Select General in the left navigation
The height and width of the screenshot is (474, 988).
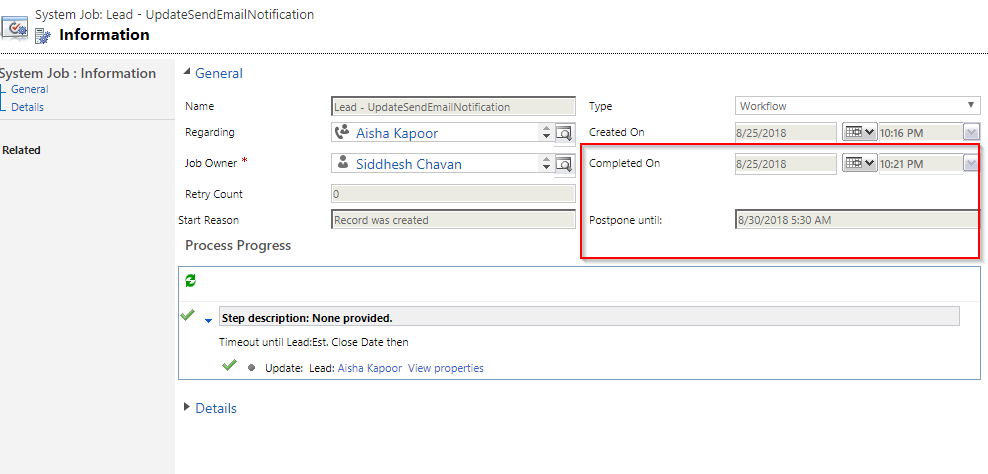(x=29, y=89)
